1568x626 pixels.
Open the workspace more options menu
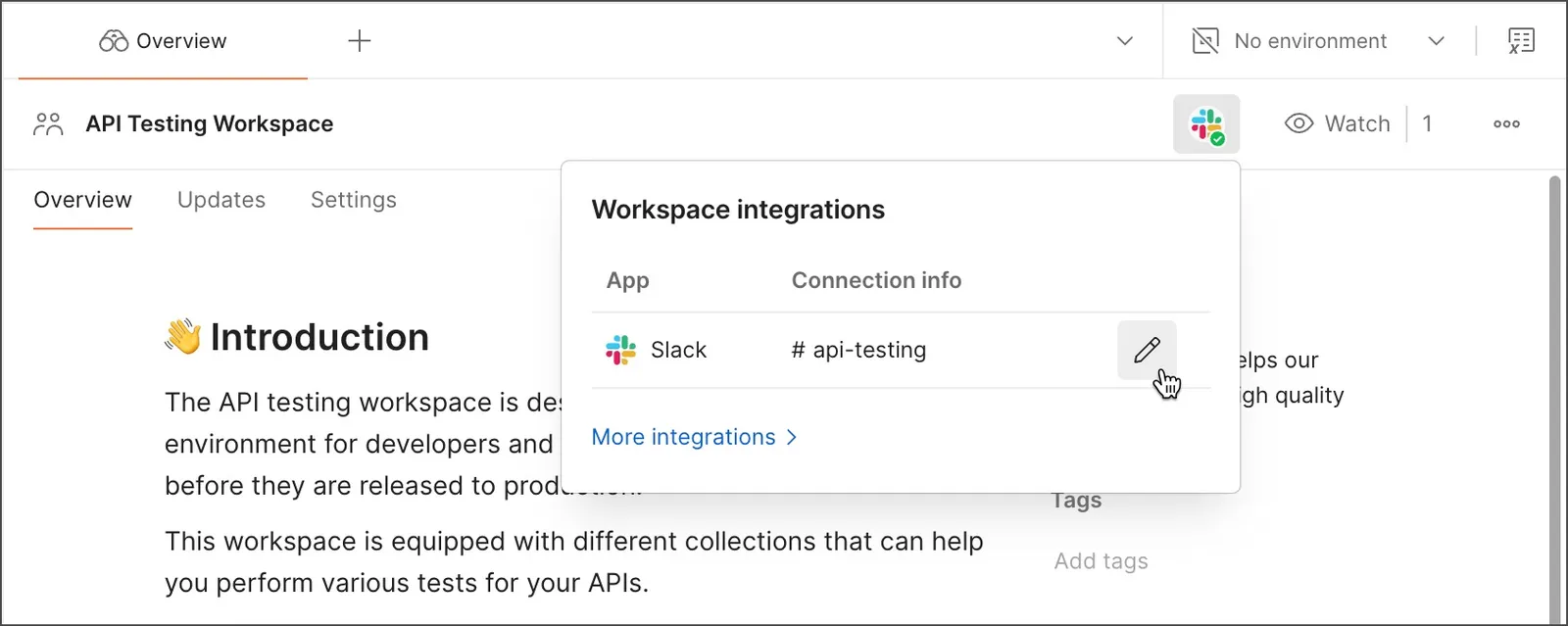pyautogui.click(x=1506, y=124)
